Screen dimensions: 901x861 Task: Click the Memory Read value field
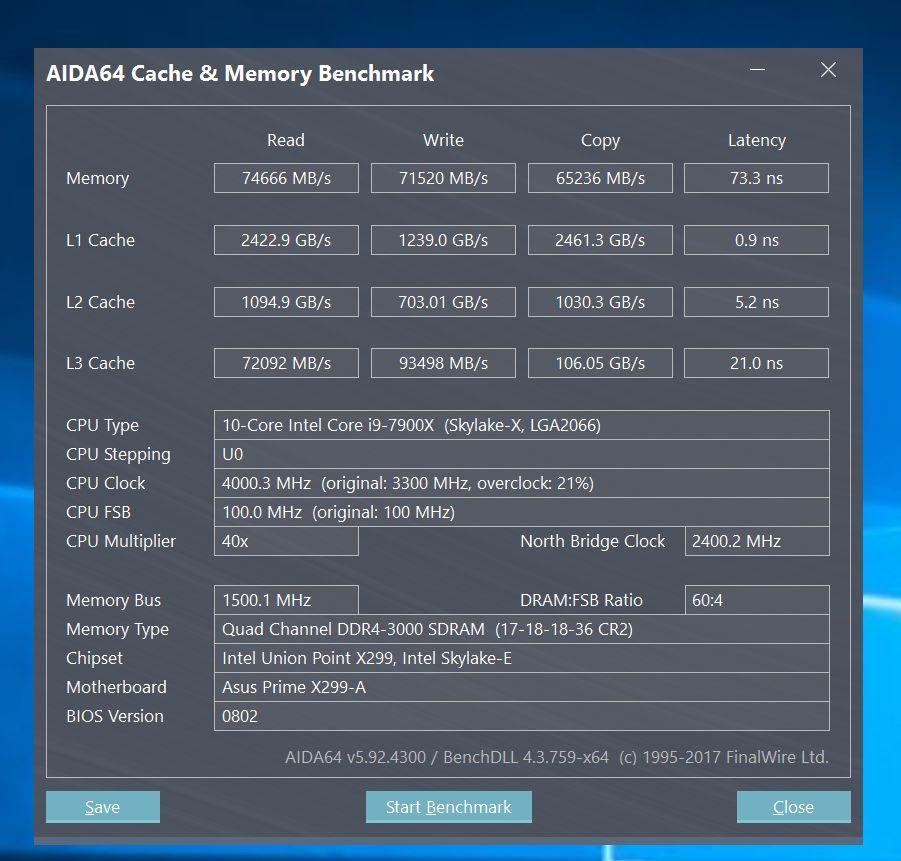click(286, 178)
